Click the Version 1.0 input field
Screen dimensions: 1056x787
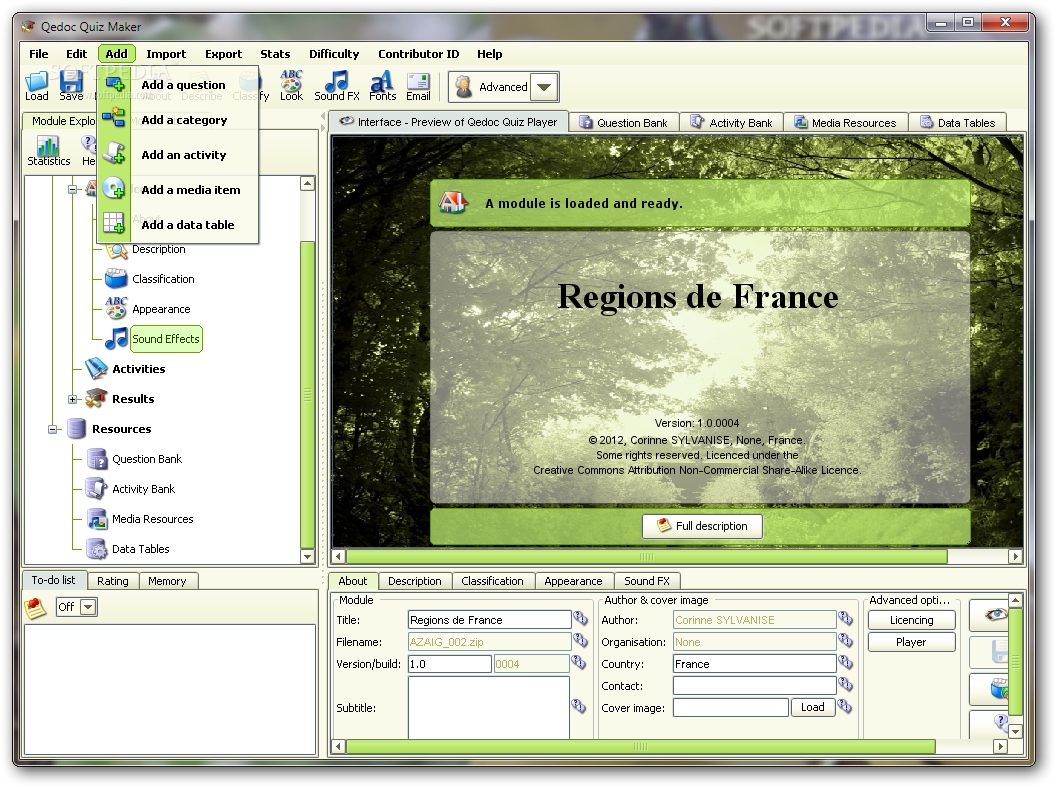(x=450, y=664)
